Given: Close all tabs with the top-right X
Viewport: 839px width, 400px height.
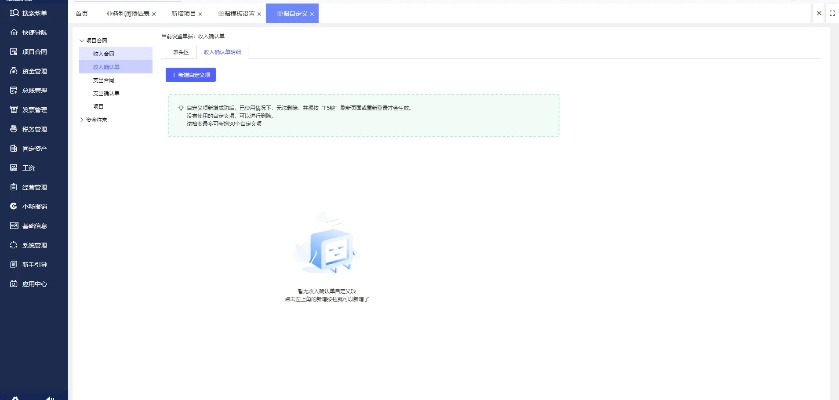Looking at the screenshot, I should [816, 13].
